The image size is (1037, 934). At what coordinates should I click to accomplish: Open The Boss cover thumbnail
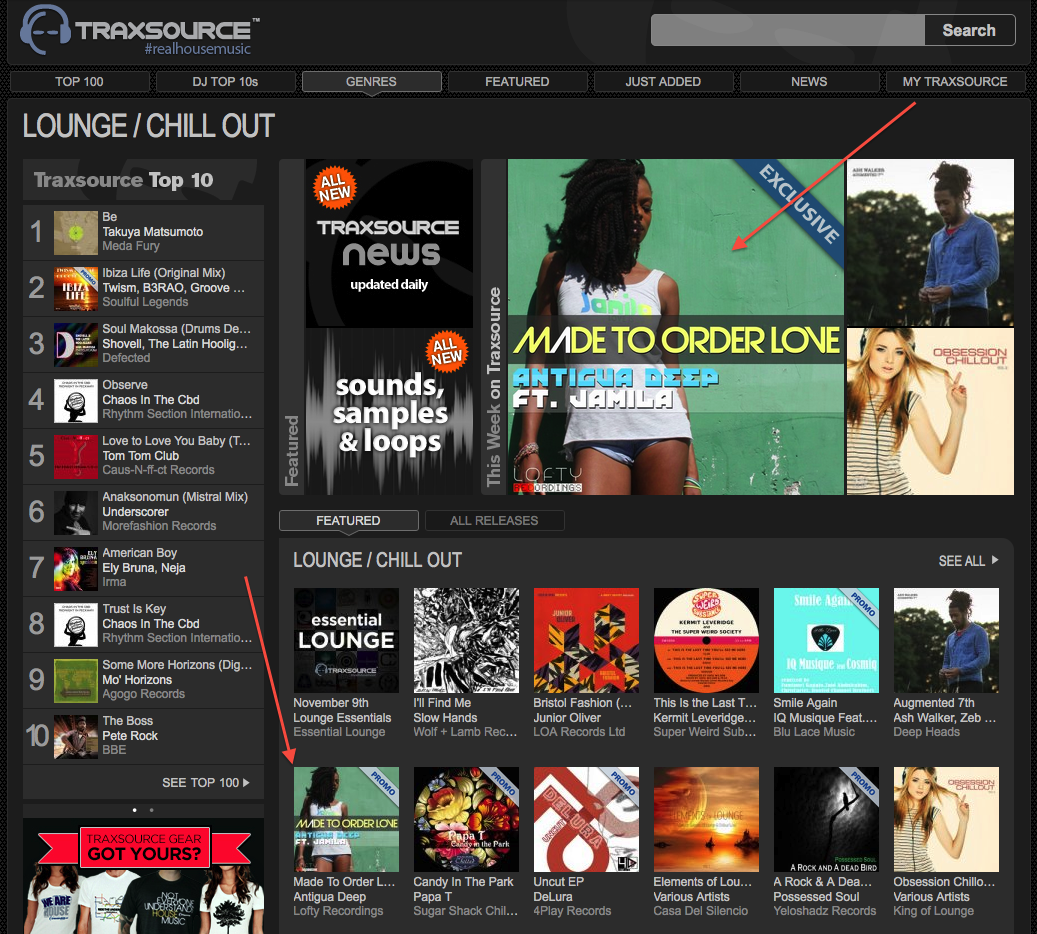[x=76, y=737]
